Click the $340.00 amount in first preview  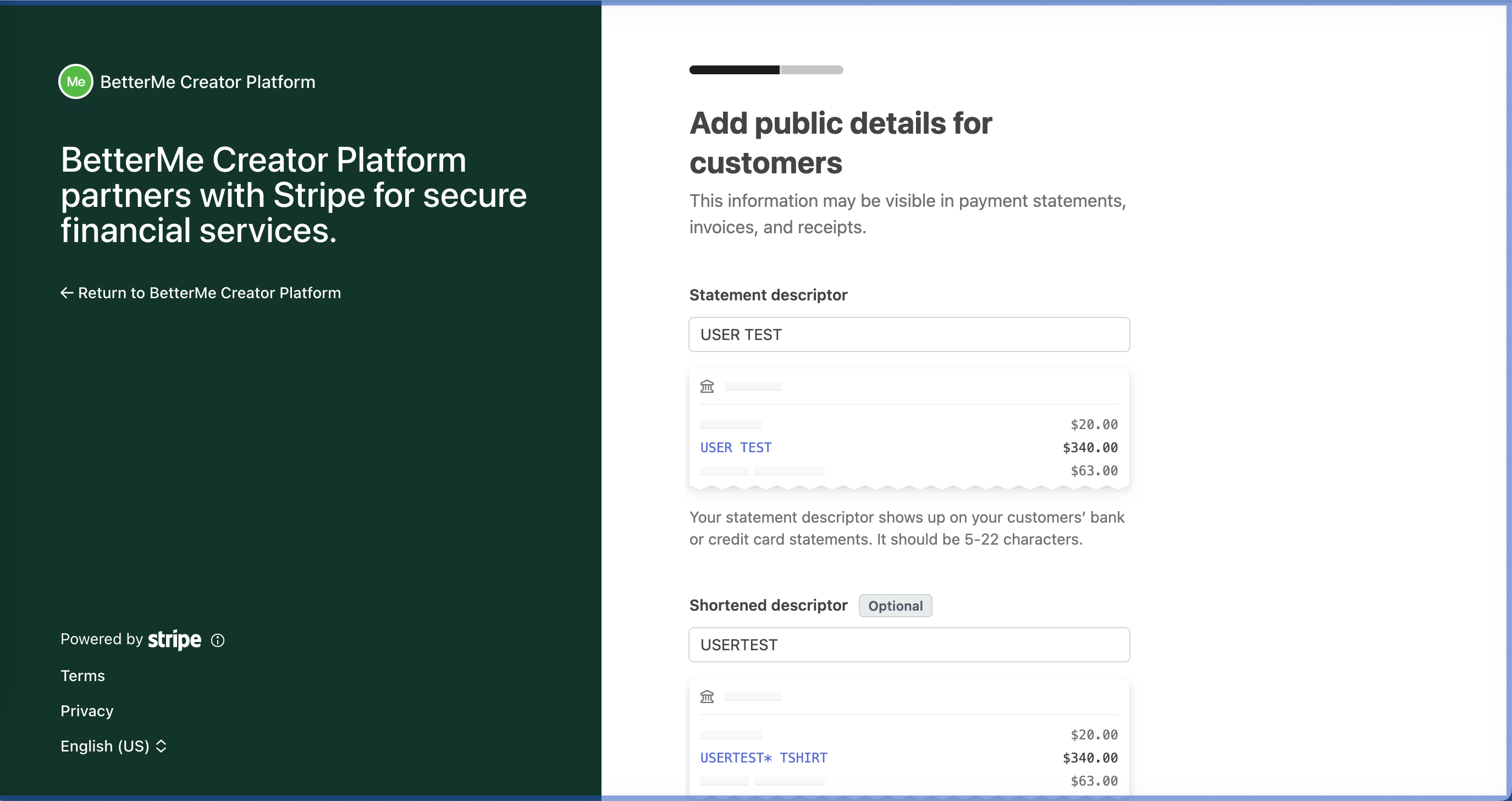(x=1090, y=447)
